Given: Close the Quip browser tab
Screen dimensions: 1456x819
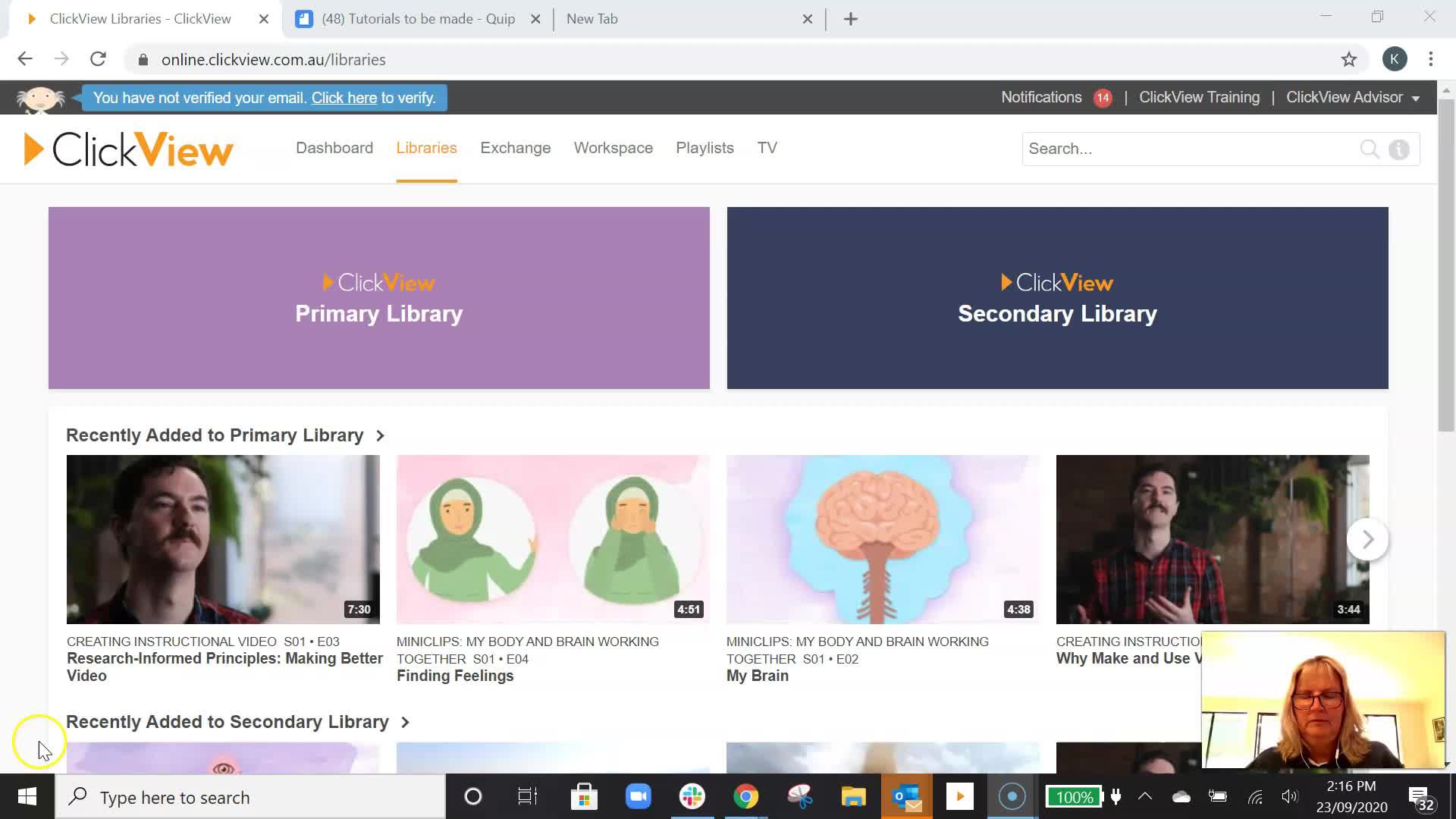Looking at the screenshot, I should [535, 19].
